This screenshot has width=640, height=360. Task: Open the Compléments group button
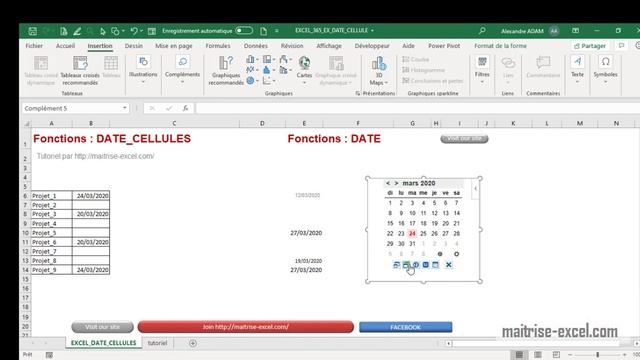(x=182, y=70)
